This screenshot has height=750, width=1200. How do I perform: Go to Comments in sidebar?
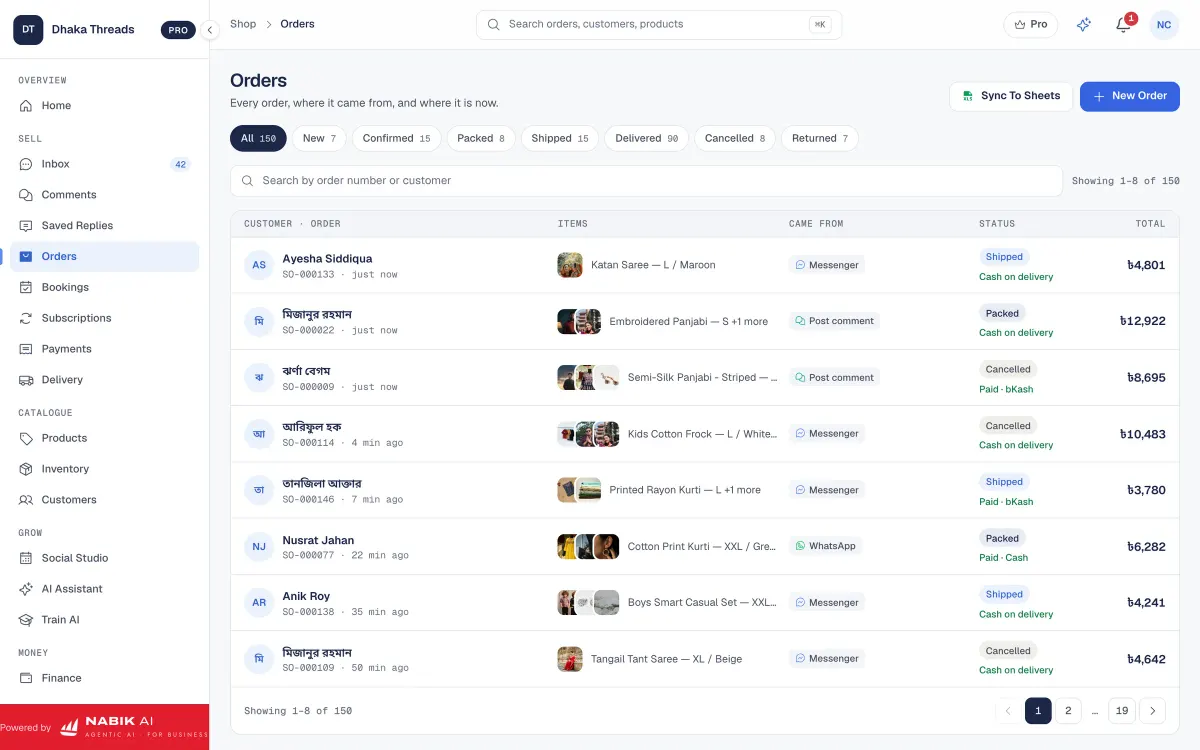coord(104,195)
